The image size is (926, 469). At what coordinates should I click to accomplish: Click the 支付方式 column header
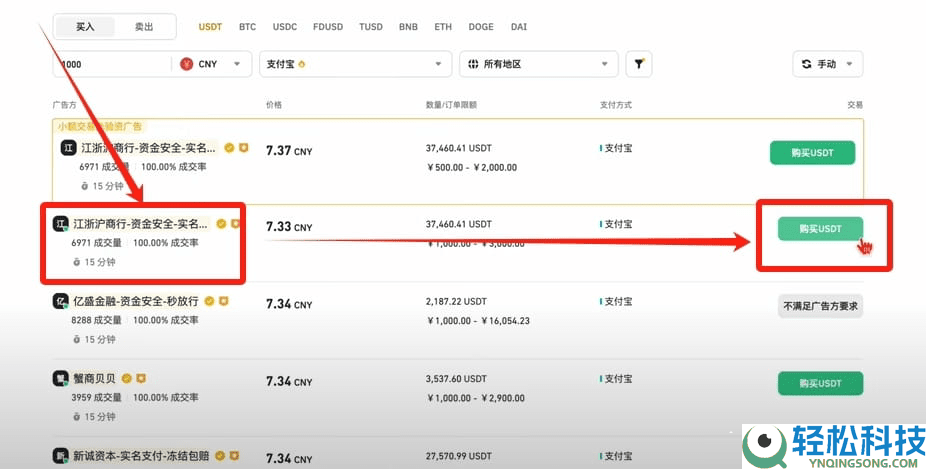(x=616, y=105)
